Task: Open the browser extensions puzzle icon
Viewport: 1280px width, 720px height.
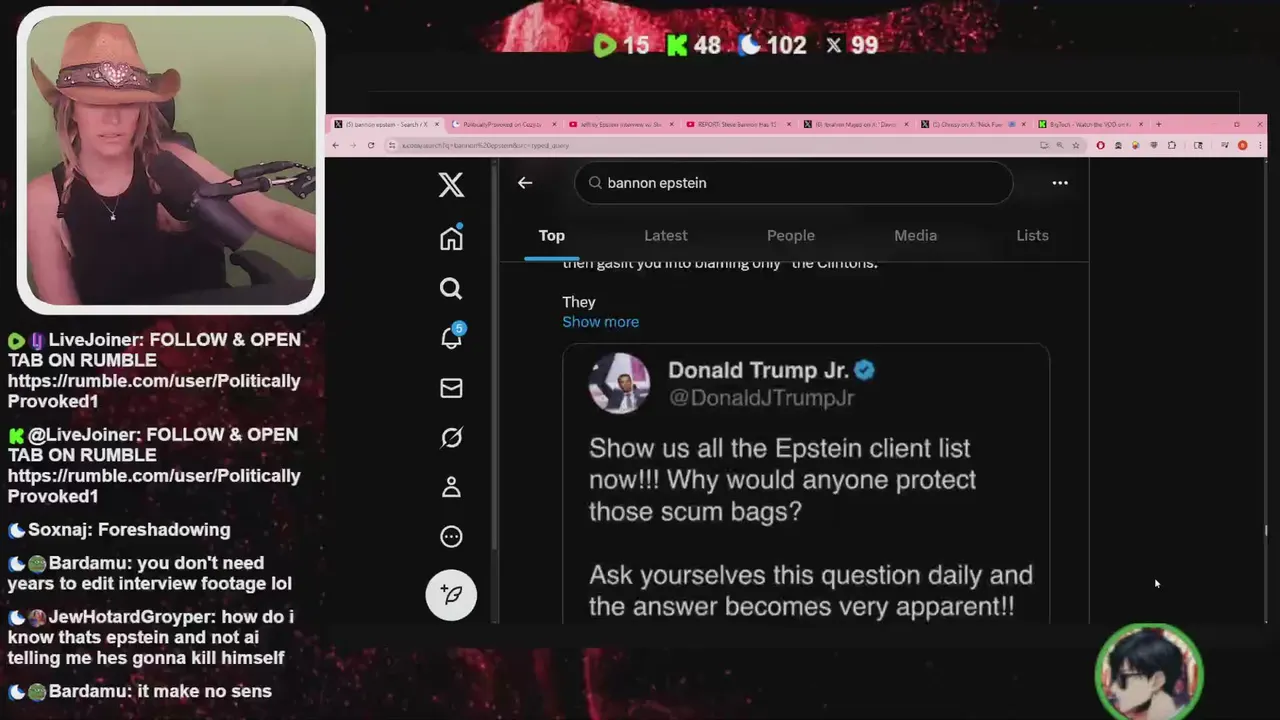Action: pos(1172,145)
